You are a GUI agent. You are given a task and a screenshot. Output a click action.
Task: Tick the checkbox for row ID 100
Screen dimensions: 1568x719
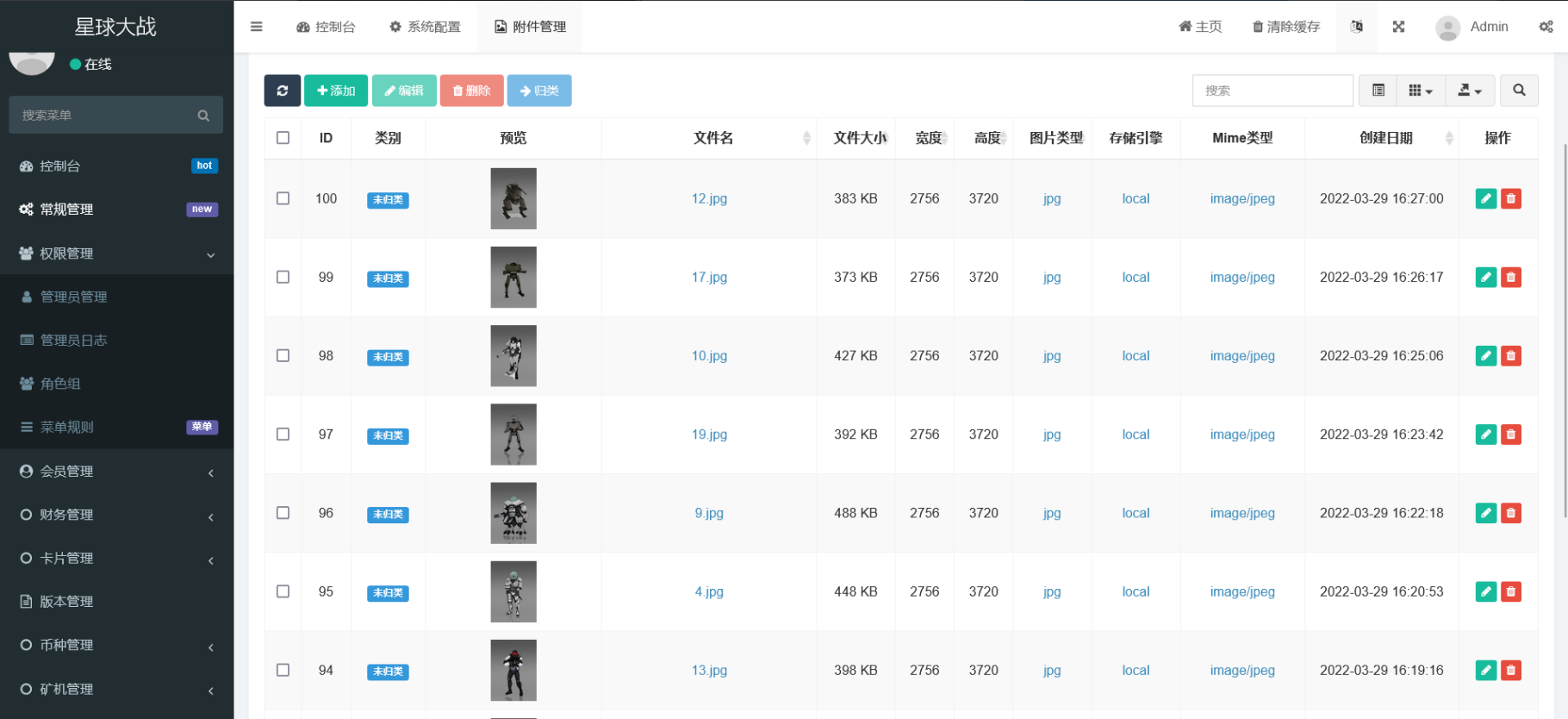[283, 198]
